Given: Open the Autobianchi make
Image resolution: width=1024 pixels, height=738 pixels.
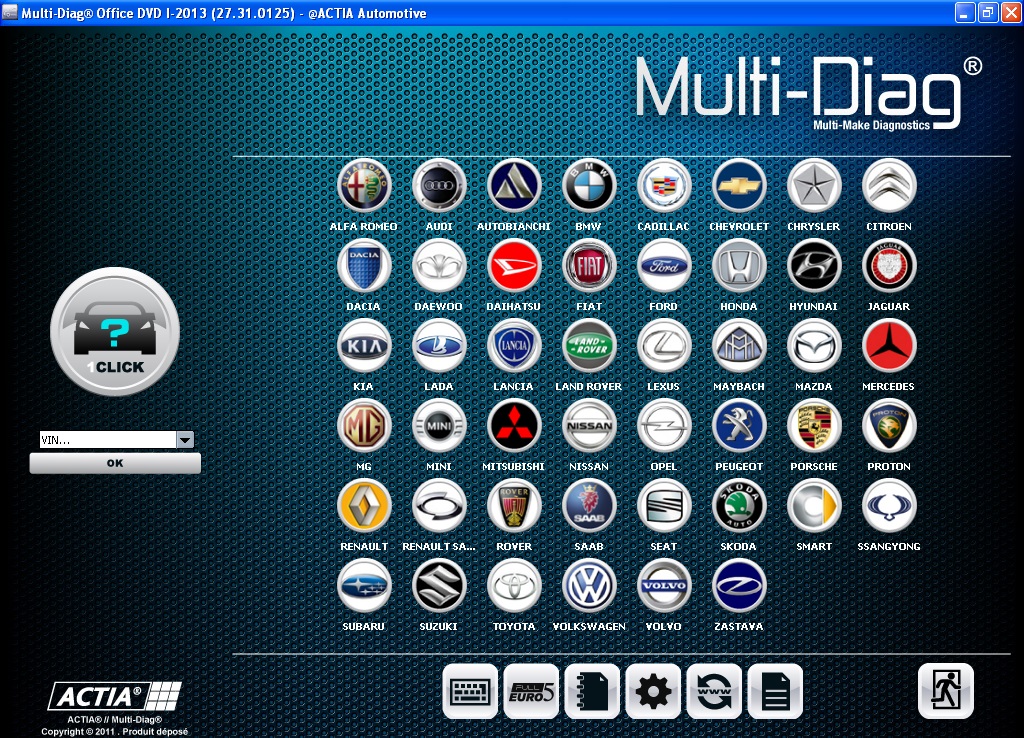Looking at the screenshot, I should (514, 186).
